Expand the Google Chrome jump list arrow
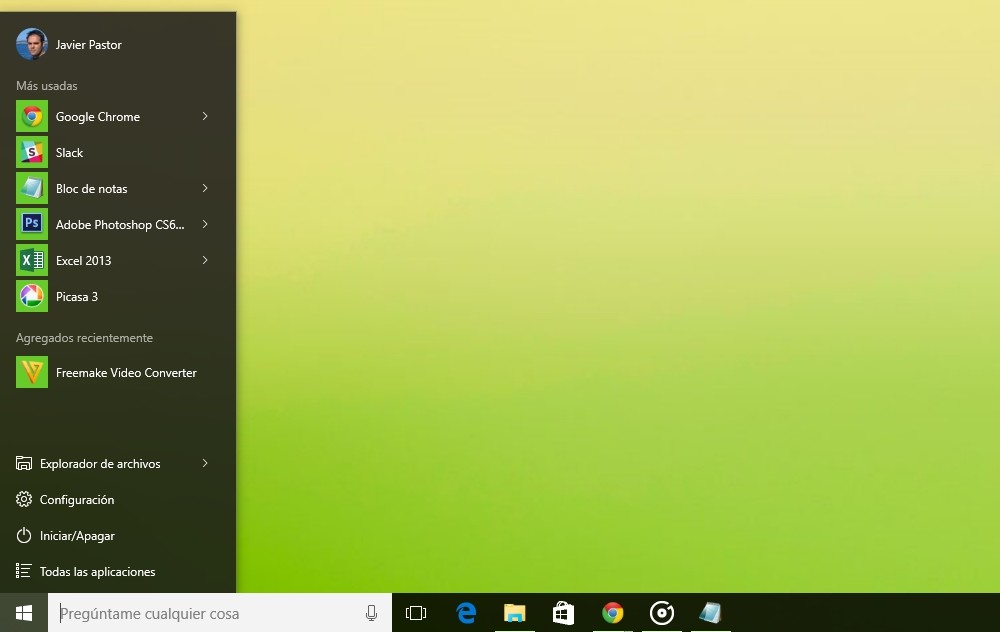Image resolution: width=1000 pixels, height=632 pixels. 205,116
